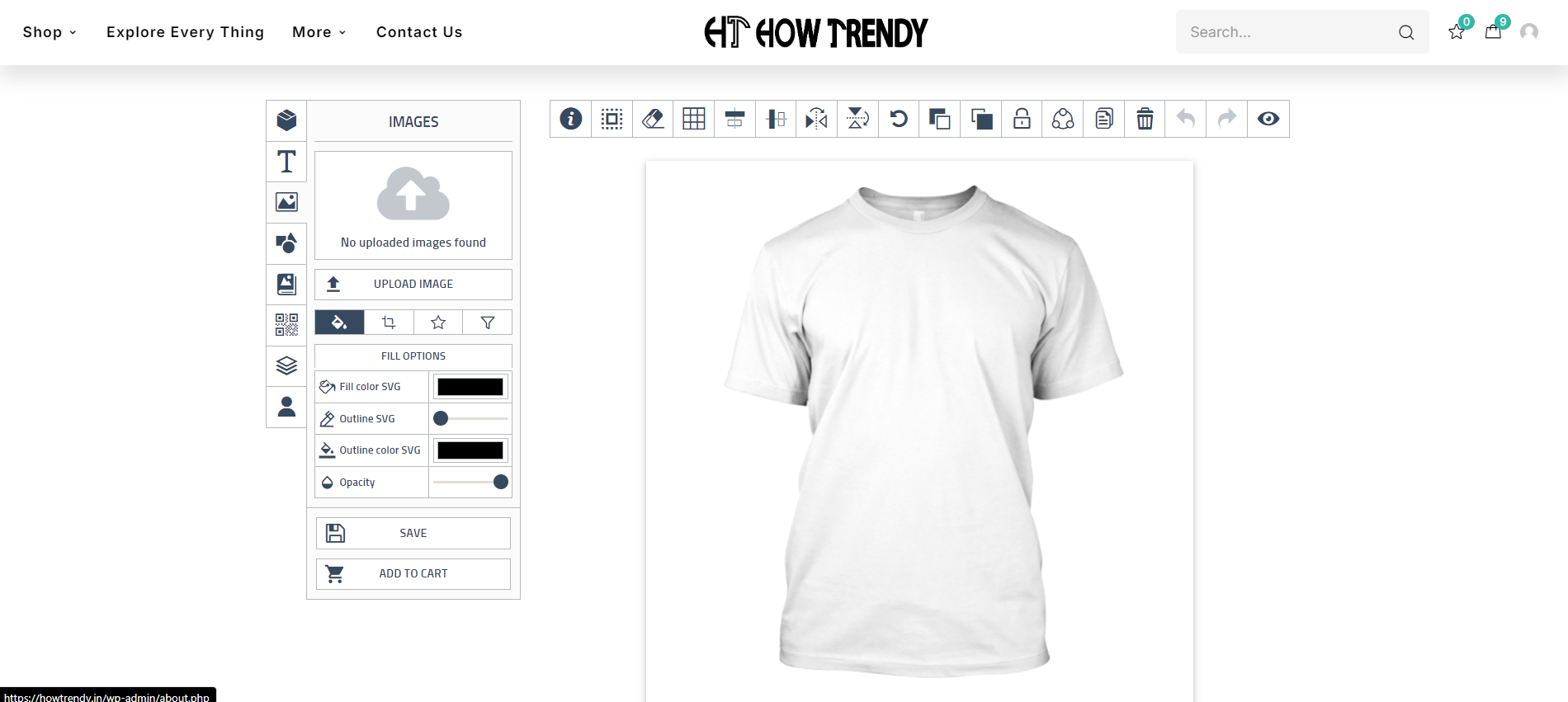Expand the More dropdown menu

[319, 32]
